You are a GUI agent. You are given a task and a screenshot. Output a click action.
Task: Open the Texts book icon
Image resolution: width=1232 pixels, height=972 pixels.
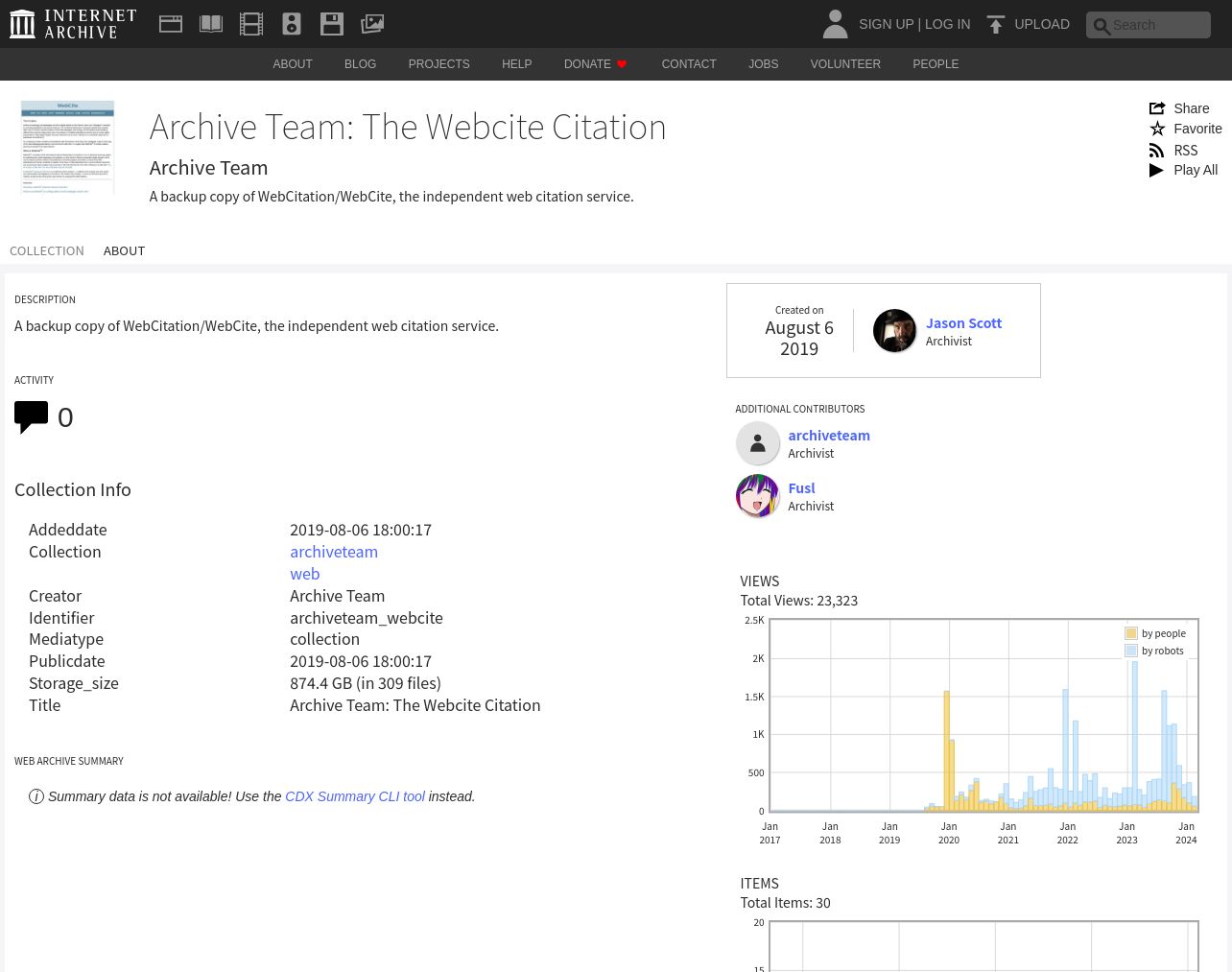pyautogui.click(x=211, y=24)
